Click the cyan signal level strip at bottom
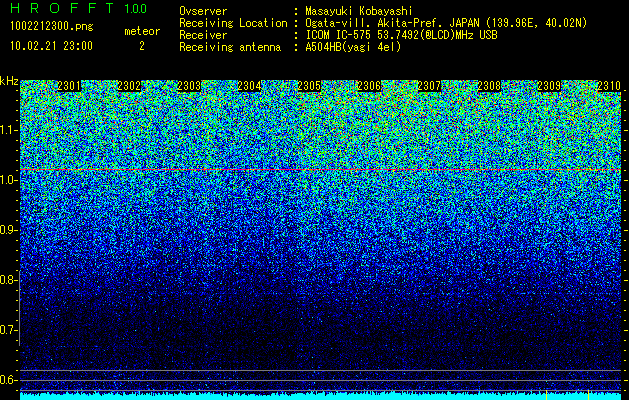The height and width of the screenshot is (400, 629). tap(321, 396)
